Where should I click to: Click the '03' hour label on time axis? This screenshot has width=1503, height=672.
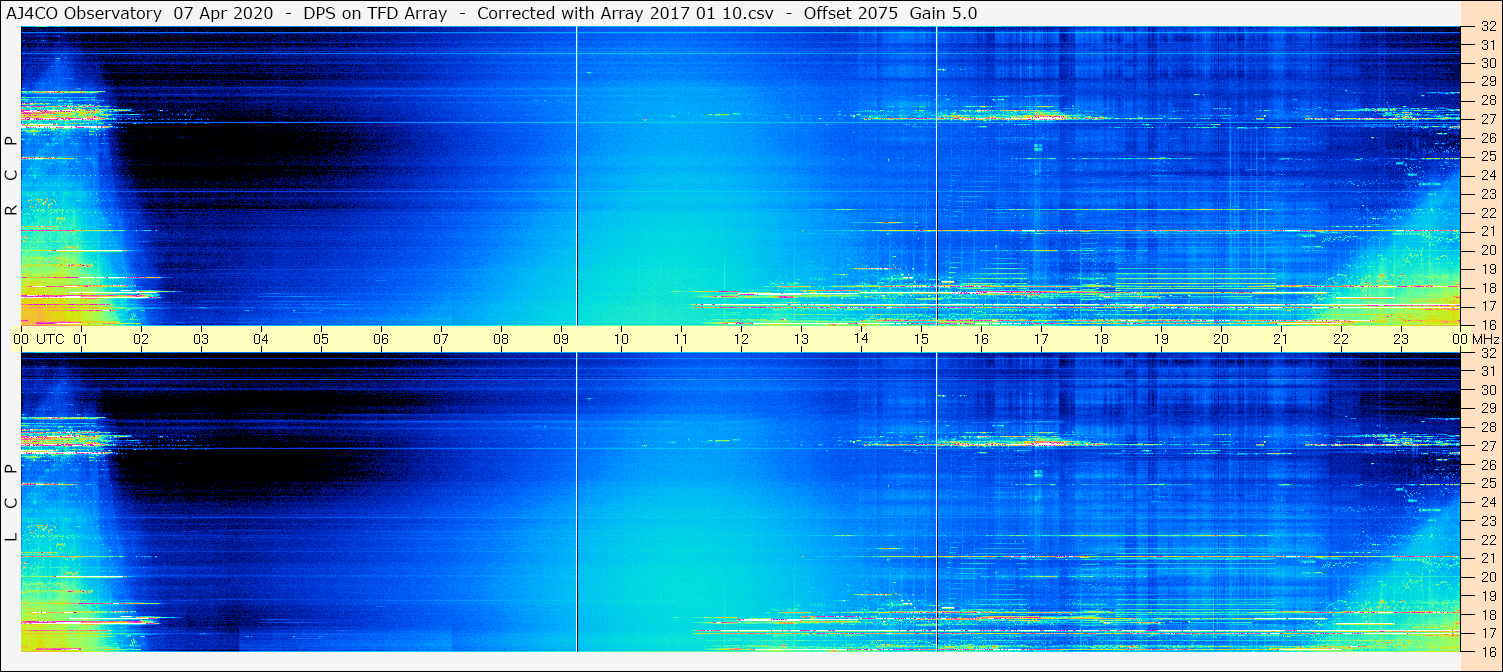click(201, 339)
